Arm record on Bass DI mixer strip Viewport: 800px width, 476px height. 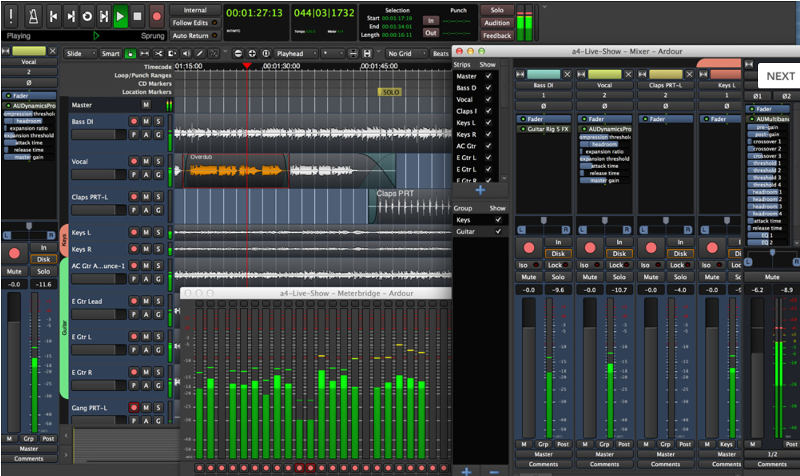click(x=529, y=248)
